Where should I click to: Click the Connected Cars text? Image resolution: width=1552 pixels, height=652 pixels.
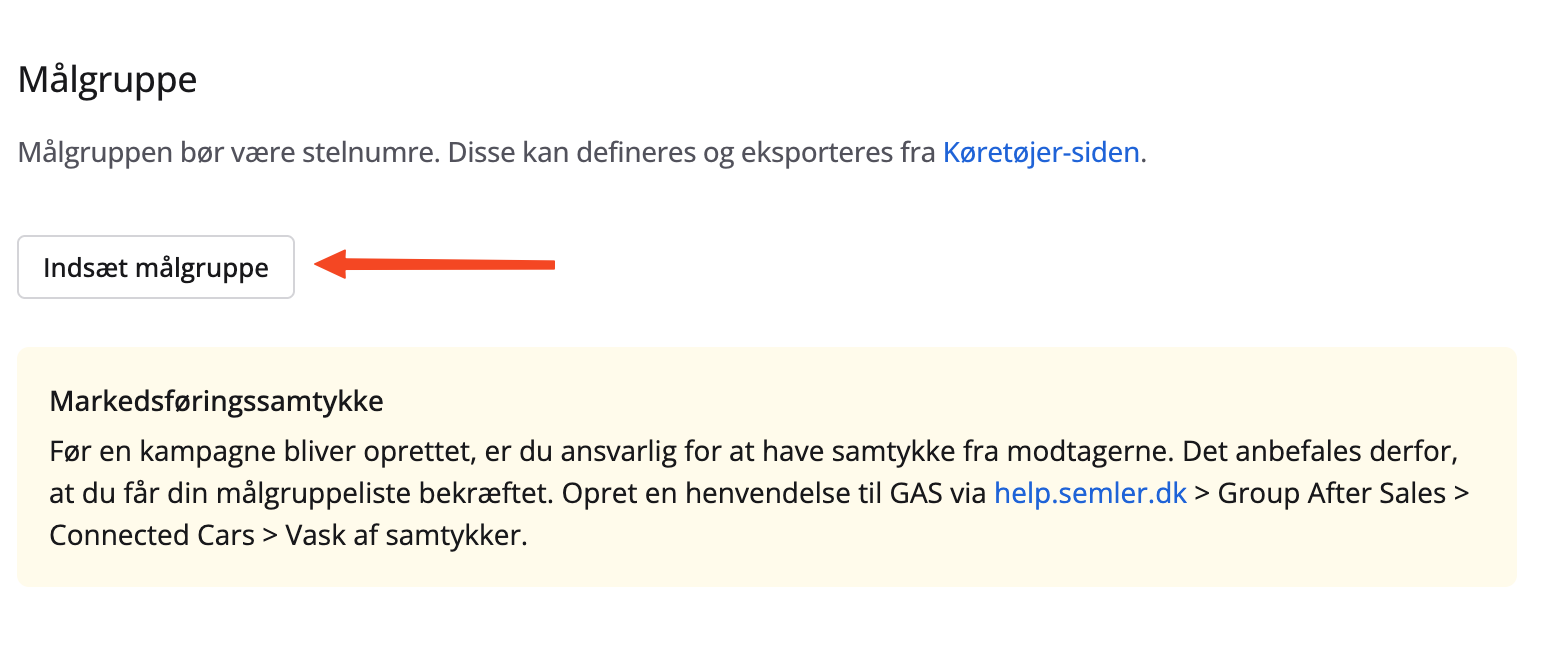[x=152, y=535]
